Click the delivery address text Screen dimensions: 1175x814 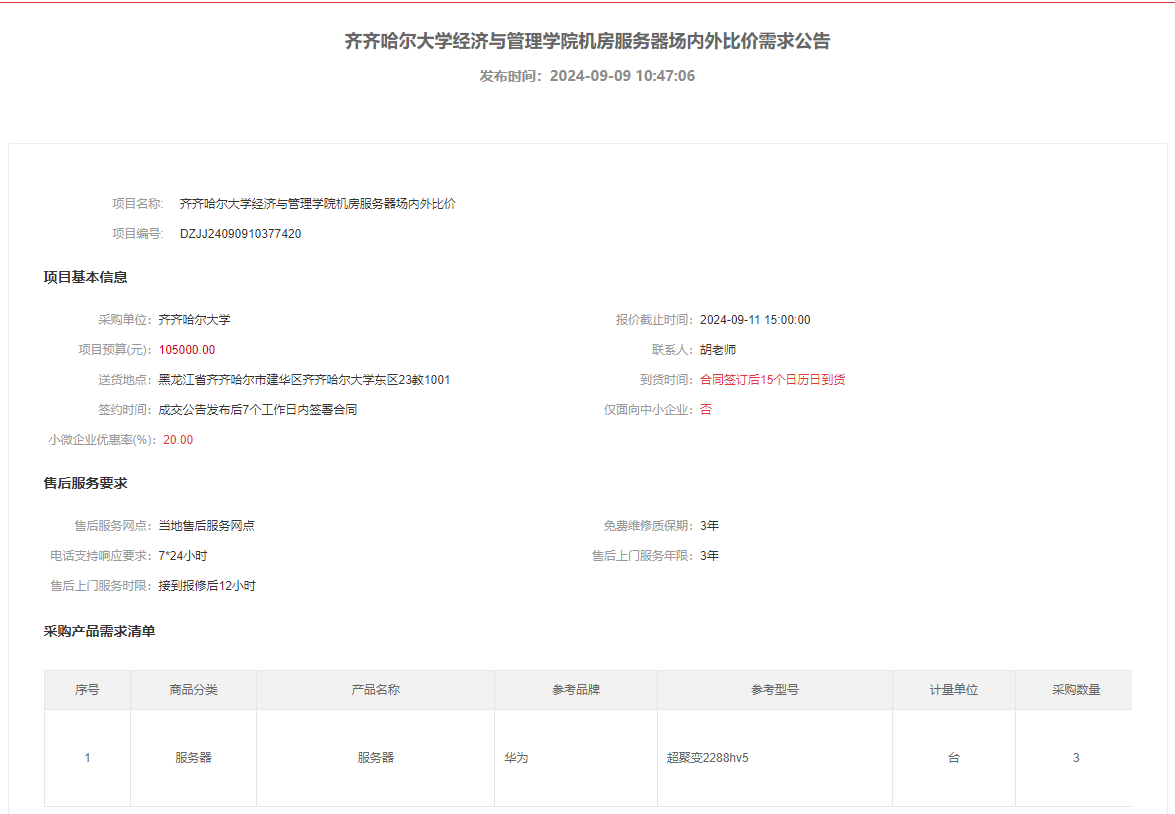click(304, 380)
